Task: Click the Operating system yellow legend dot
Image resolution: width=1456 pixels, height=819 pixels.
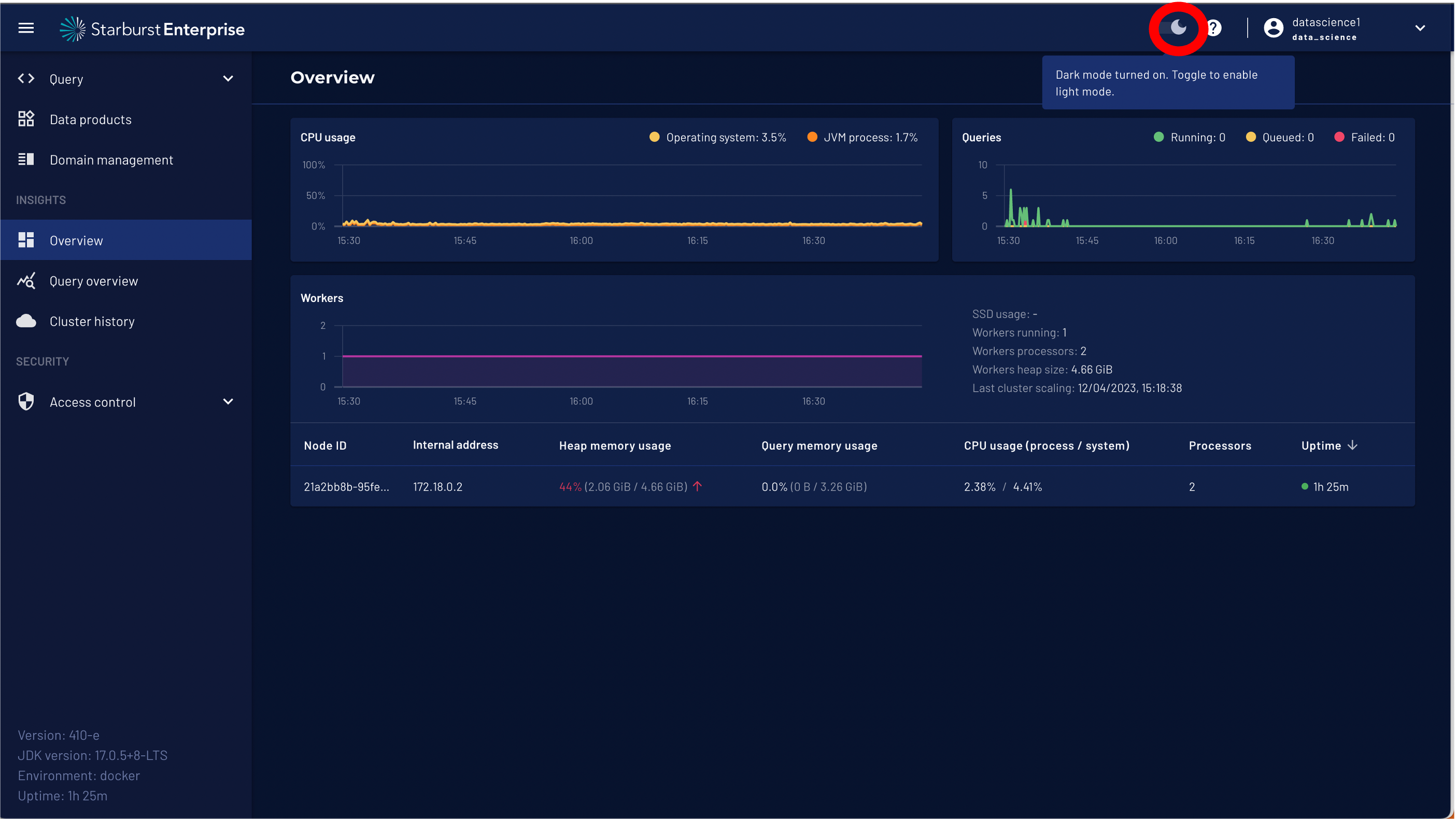Action: [x=654, y=137]
